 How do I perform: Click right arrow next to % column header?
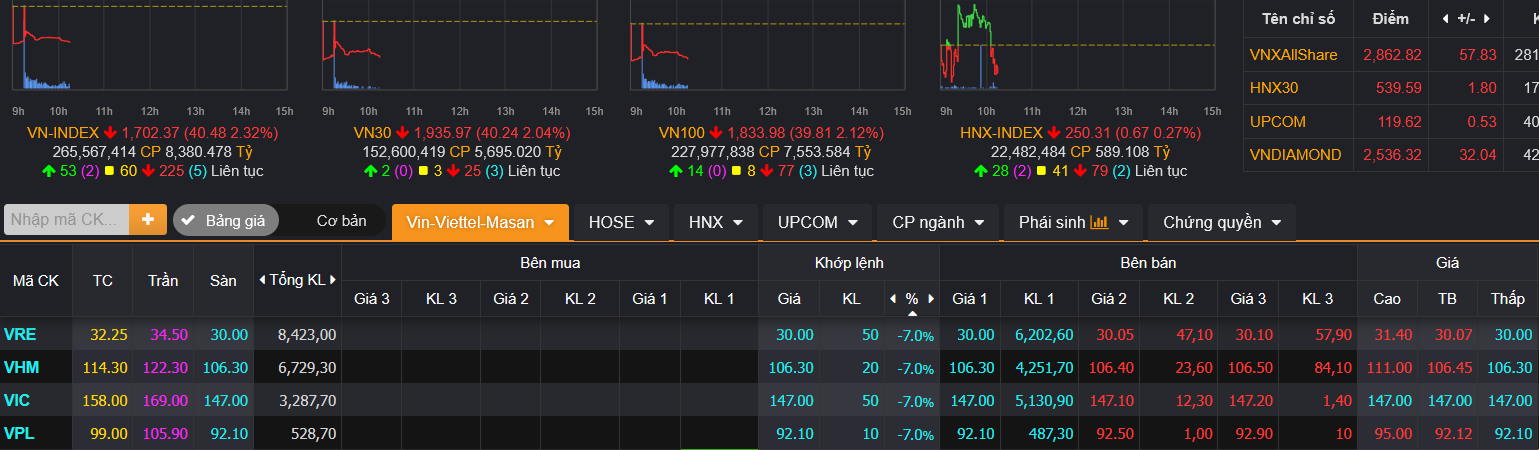(930, 298)
